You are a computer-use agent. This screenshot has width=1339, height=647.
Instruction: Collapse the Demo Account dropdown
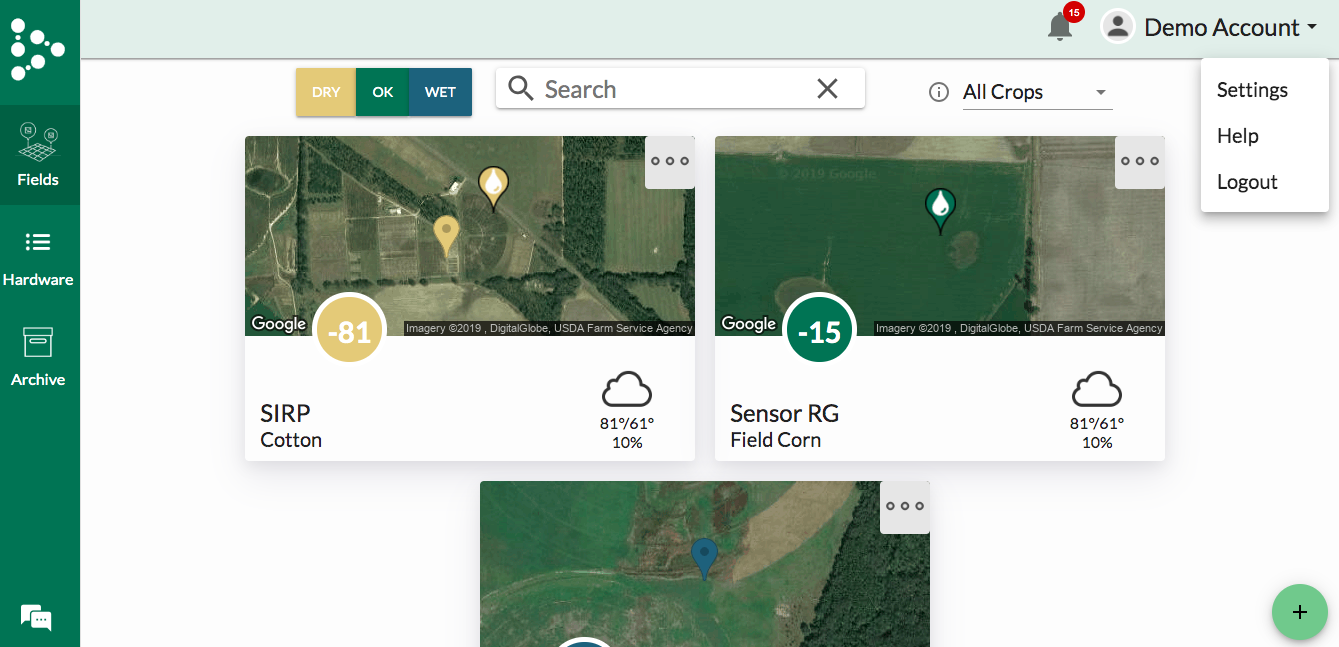tap(1231, 27)
